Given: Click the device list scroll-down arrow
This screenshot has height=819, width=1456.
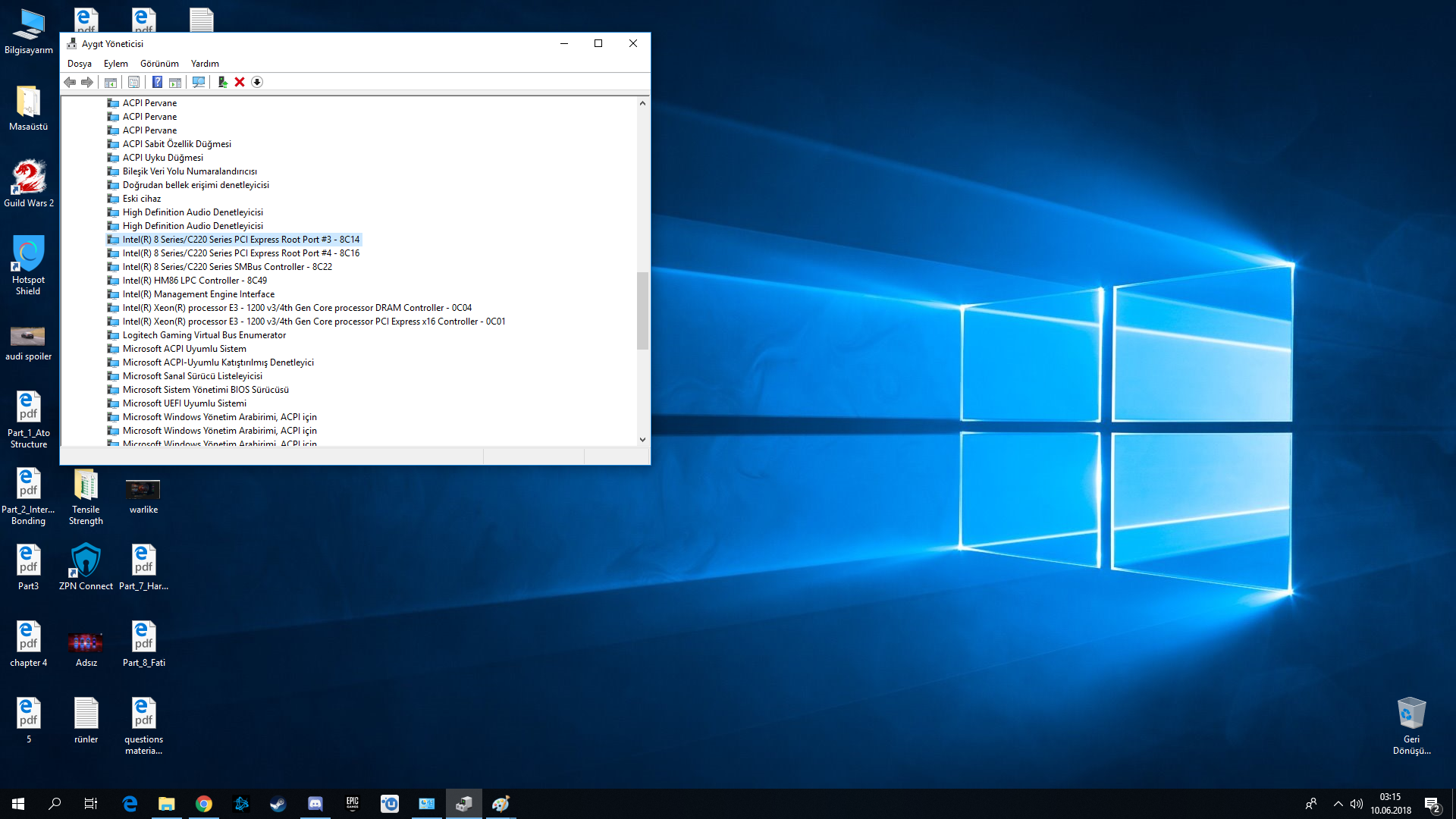Looking at the screenshot, I should (642, 439).
